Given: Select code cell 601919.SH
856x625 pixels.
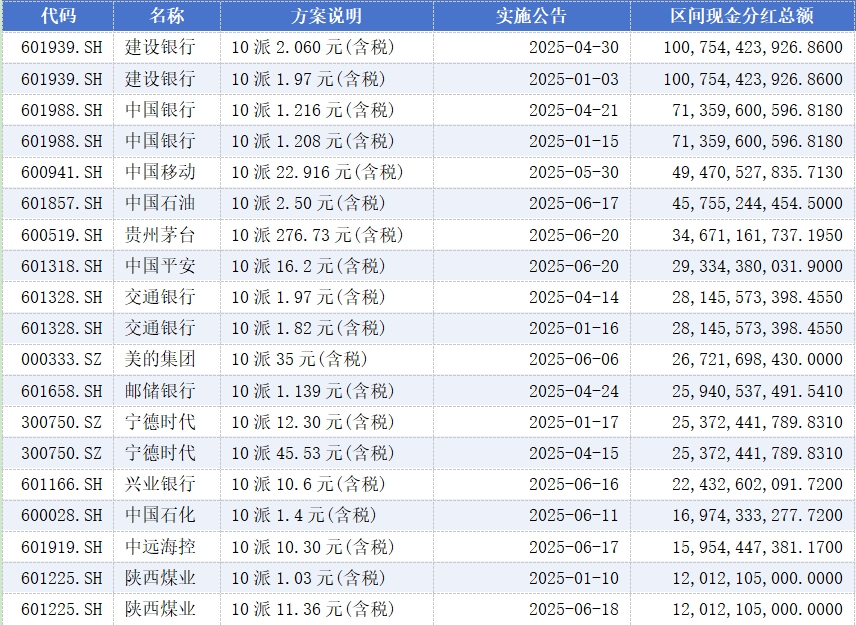Looking at the screenshot, I should click(58, 547).
